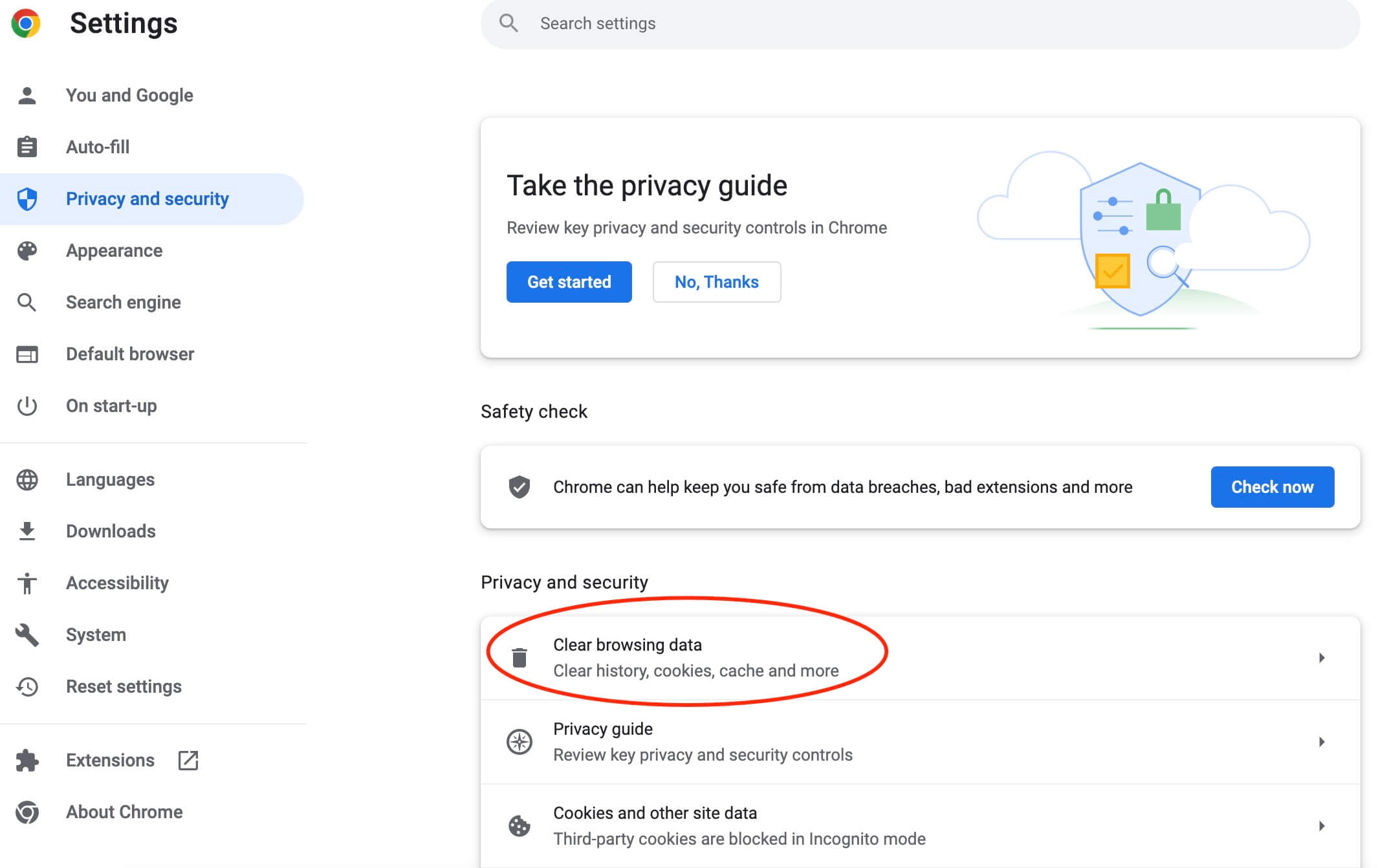This screenshot has height=868, width=1378.
Task: Click the Appearance palette icon
Action: click(27, 250)
